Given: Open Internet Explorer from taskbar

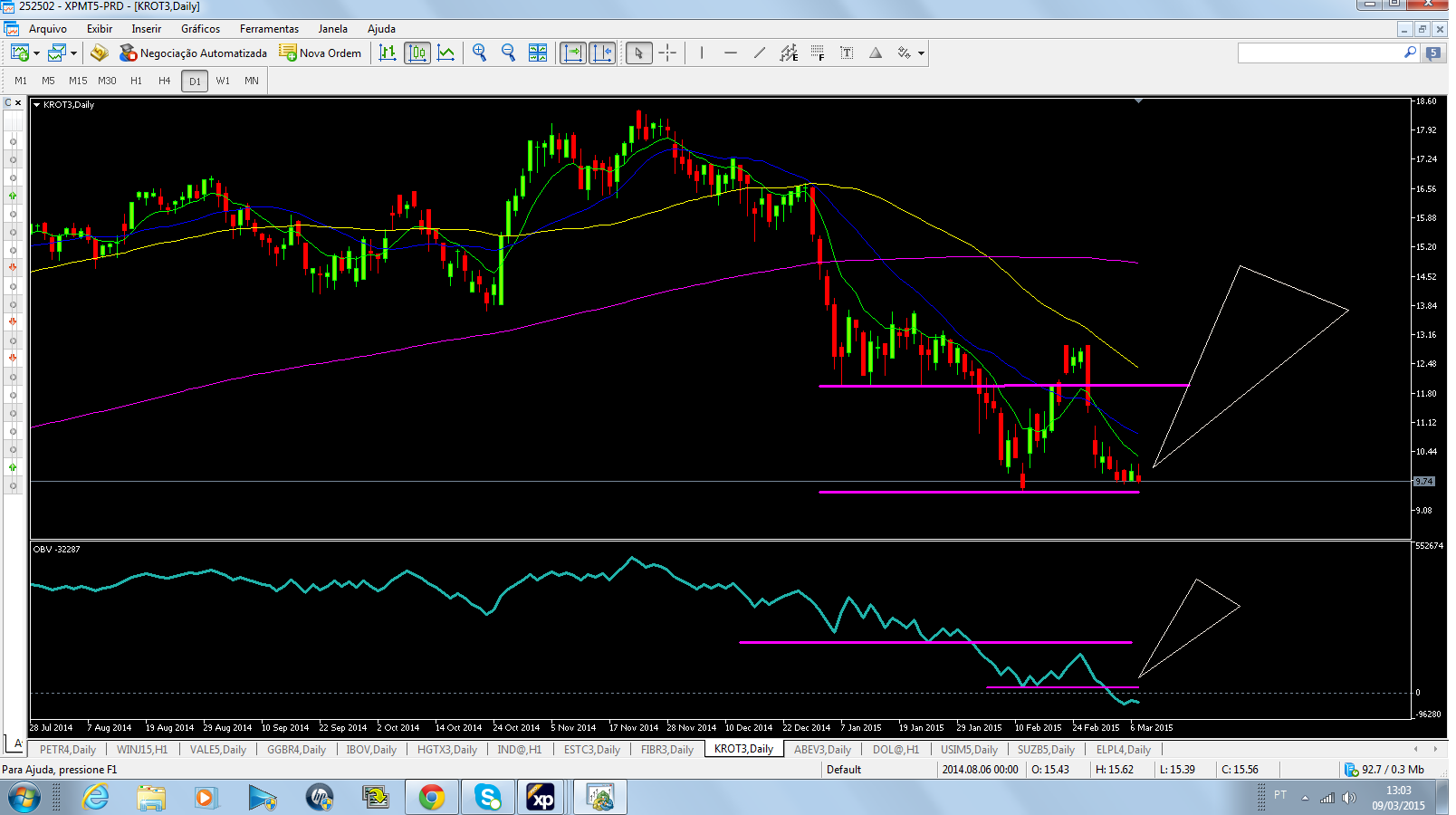Looking at the screenshot, I should (x=95, y=798).
